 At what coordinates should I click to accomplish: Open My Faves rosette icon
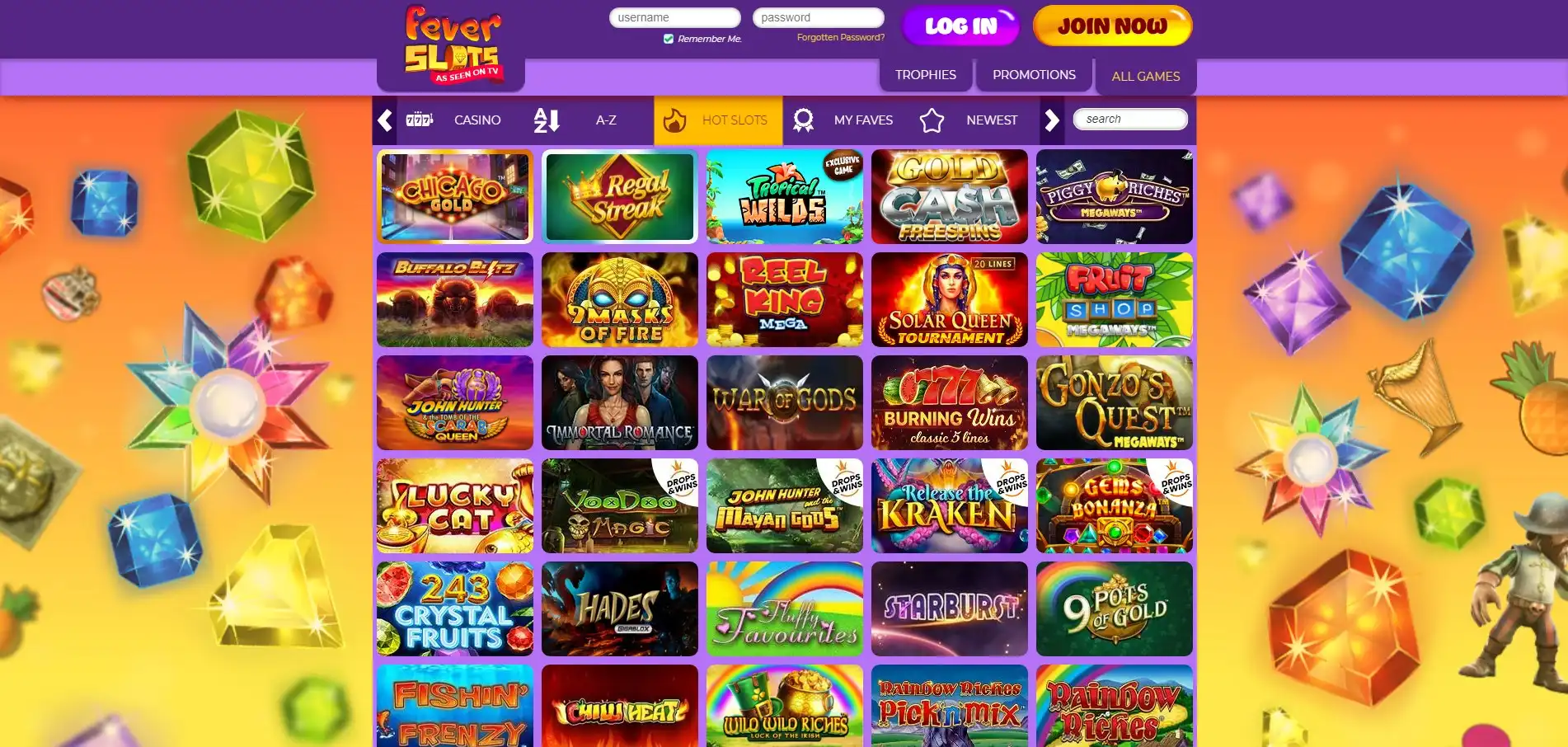tap(803, 120)
